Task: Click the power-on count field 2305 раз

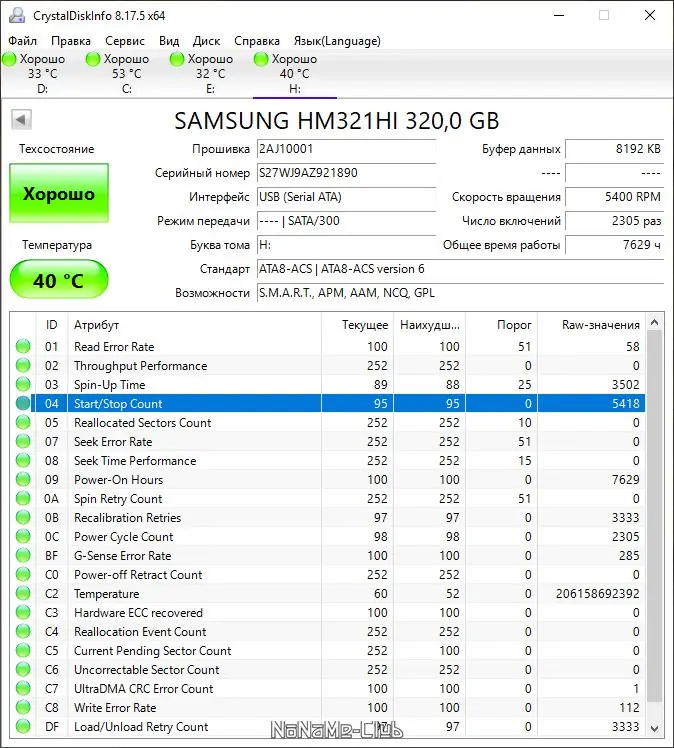Action: pos(614,221)
